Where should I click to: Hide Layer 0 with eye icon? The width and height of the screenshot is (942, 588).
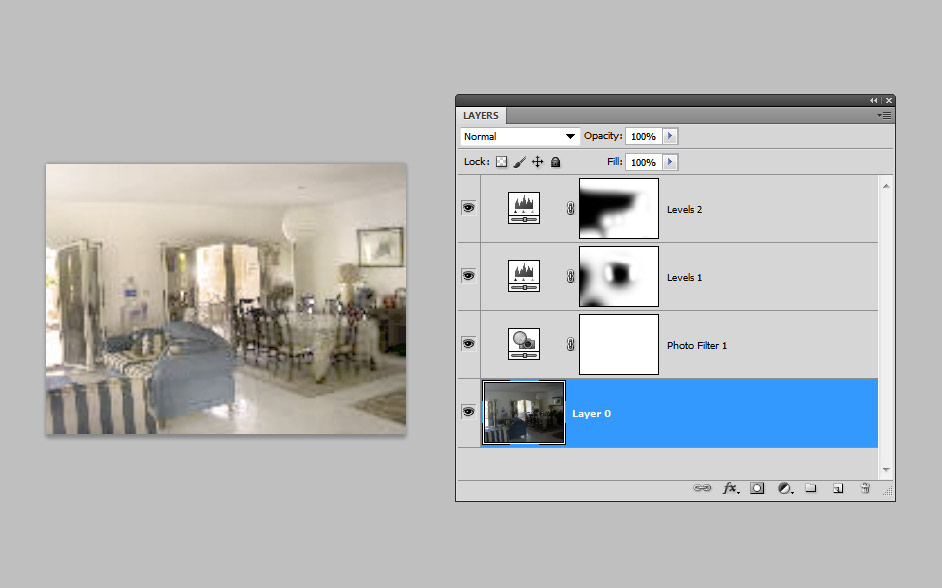point(468,412)
